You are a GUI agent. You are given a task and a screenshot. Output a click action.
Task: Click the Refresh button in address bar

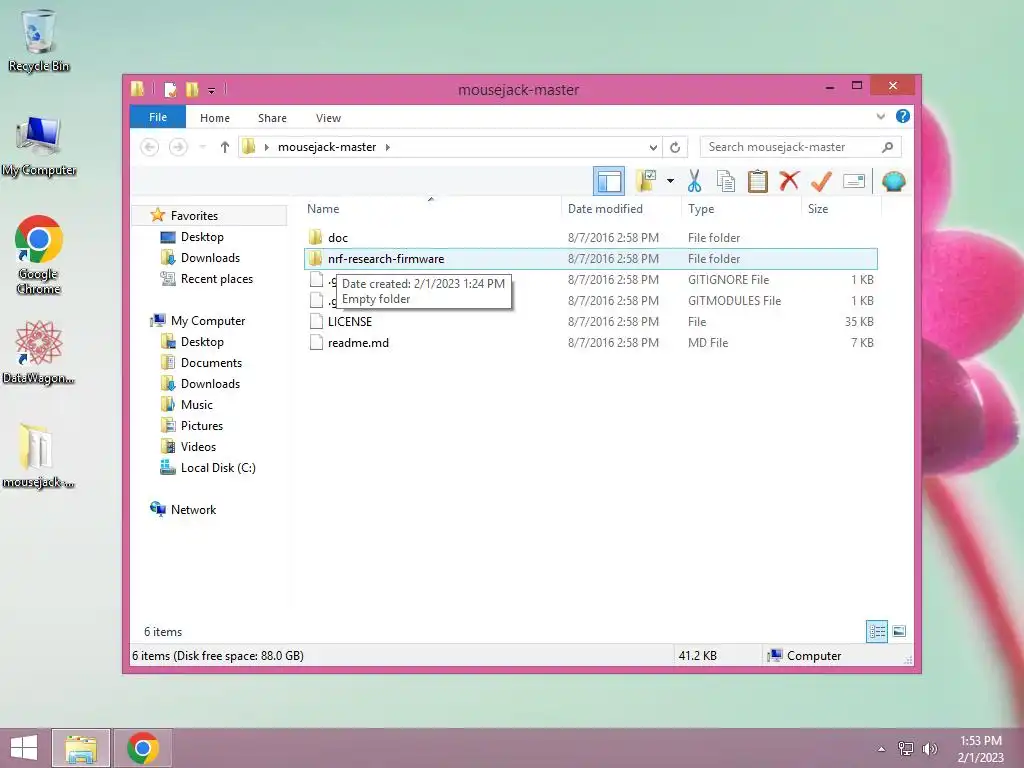click(675, 148)
